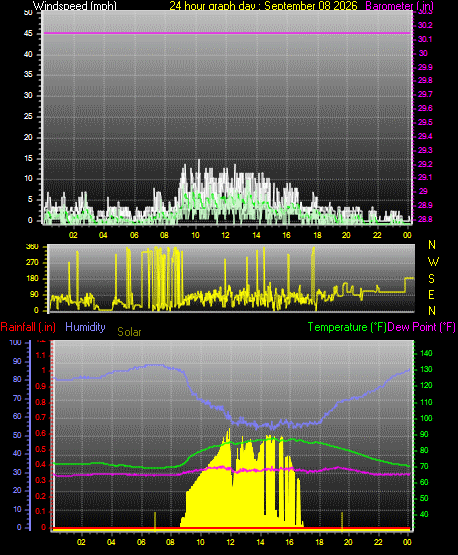The image size is (458, 555).
Task: Click the 18 hour tick on bottom graph
Action: 319,542
